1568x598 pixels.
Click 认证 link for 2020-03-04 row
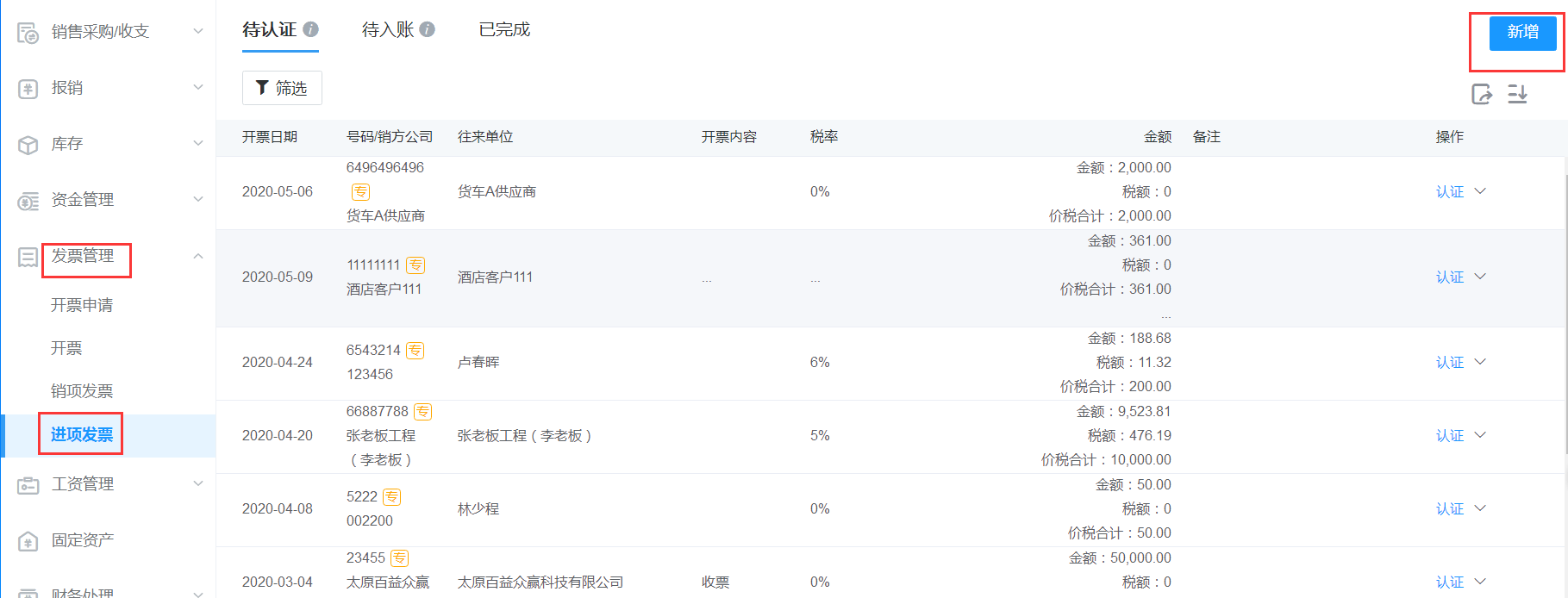point(1450,582)
